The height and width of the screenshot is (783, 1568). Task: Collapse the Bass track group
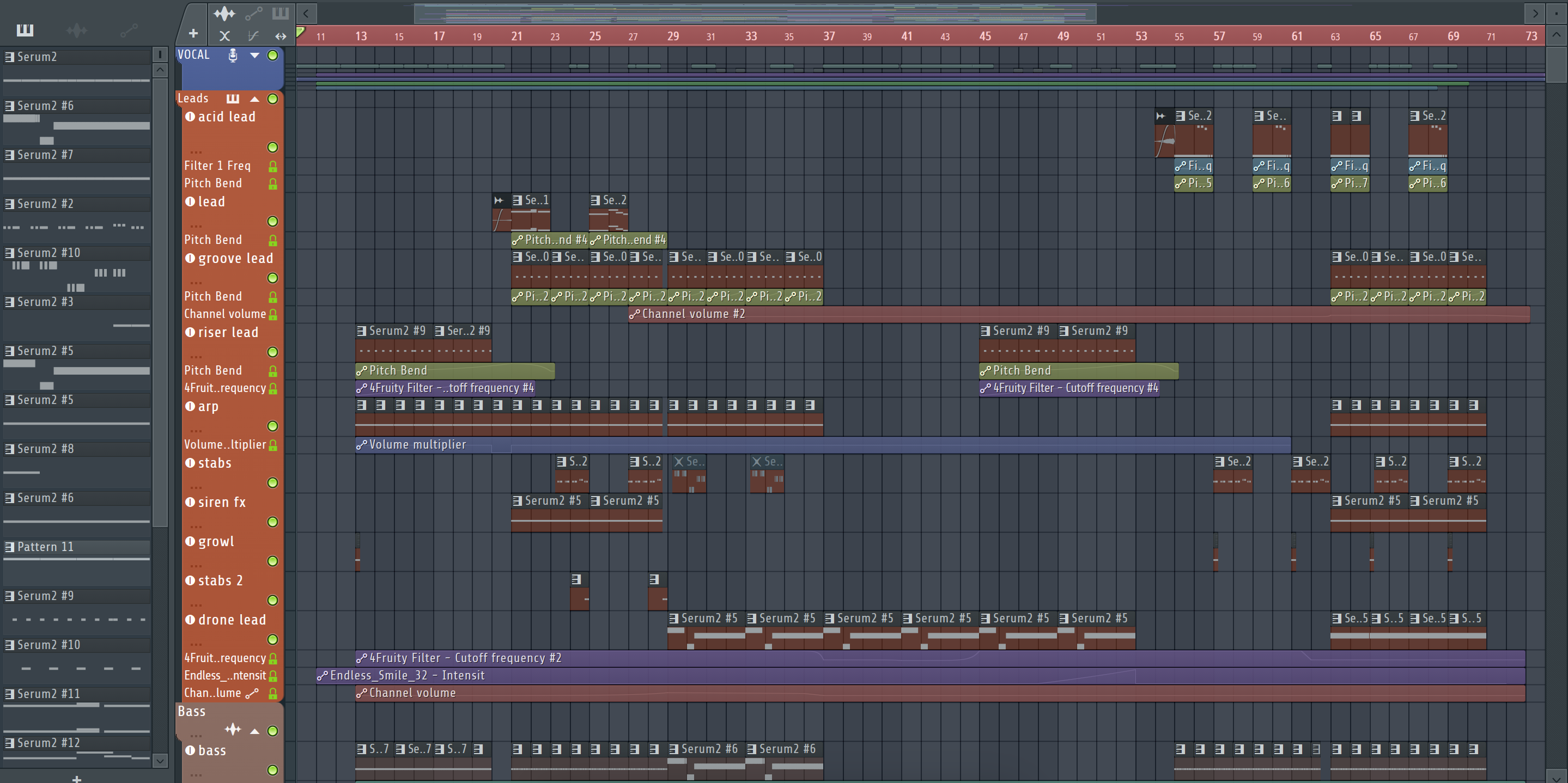click(254, 731)
